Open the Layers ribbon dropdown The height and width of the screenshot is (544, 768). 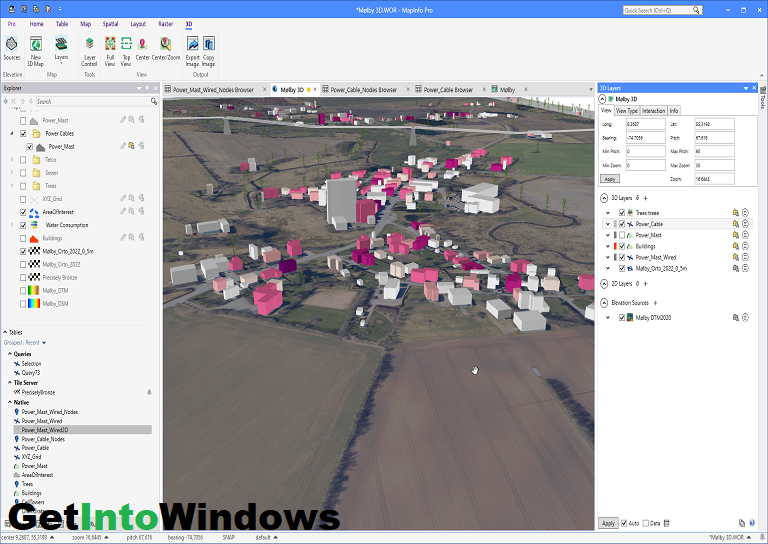pyautogui.click(x=61, y=50)
